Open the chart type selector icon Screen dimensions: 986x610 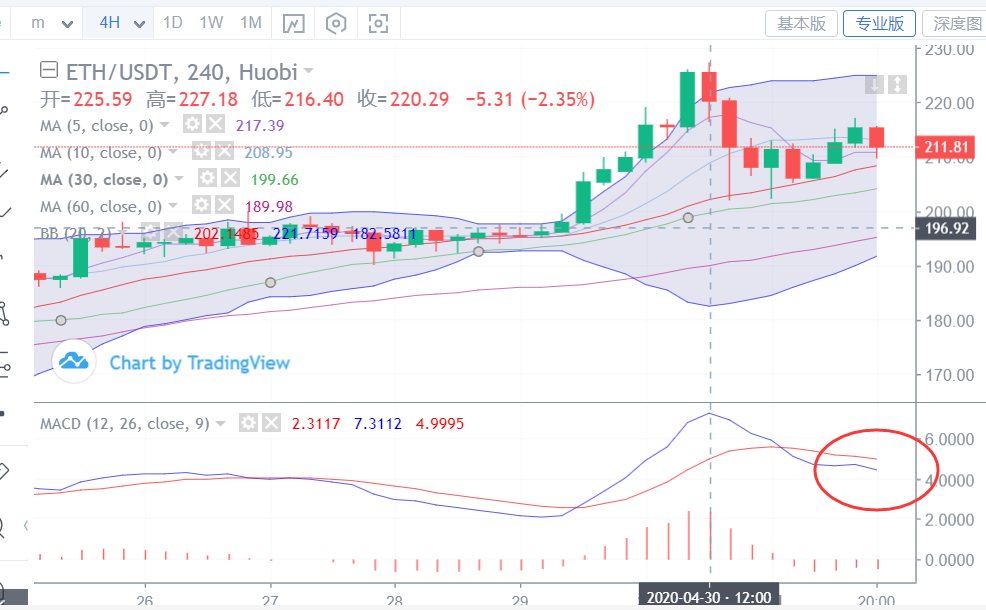(293, 23)
